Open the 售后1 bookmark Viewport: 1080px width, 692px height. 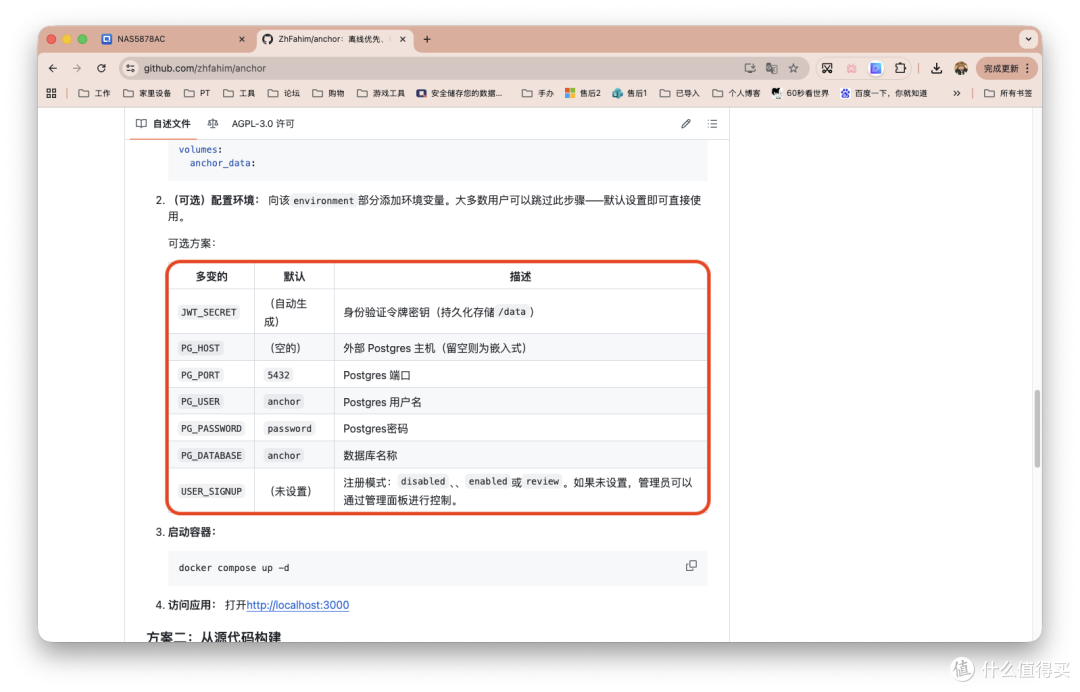click(x=630, y=93)
